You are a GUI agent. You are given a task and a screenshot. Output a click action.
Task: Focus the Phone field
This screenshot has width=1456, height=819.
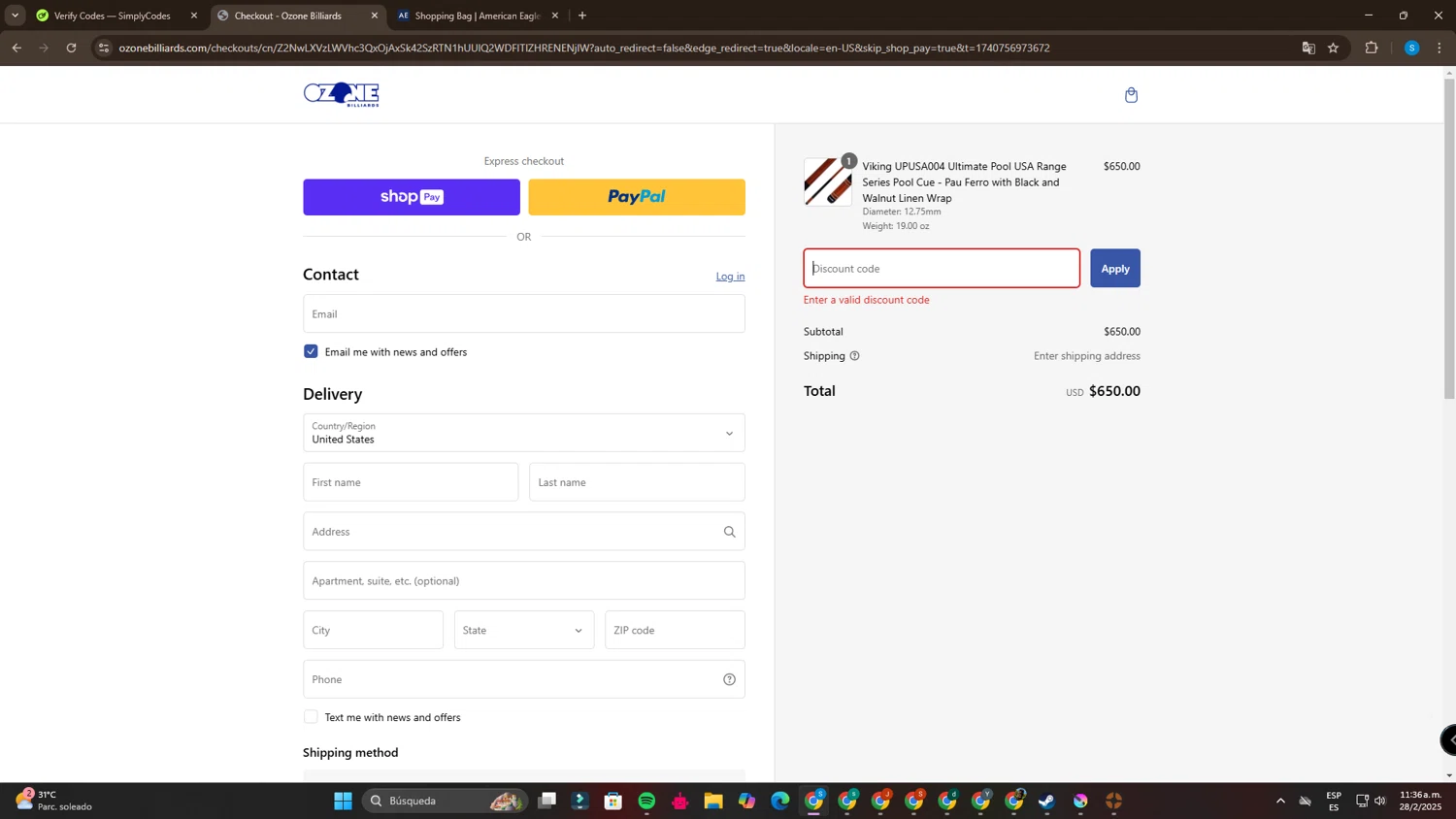pyautogui.click(x=524, y=679)
